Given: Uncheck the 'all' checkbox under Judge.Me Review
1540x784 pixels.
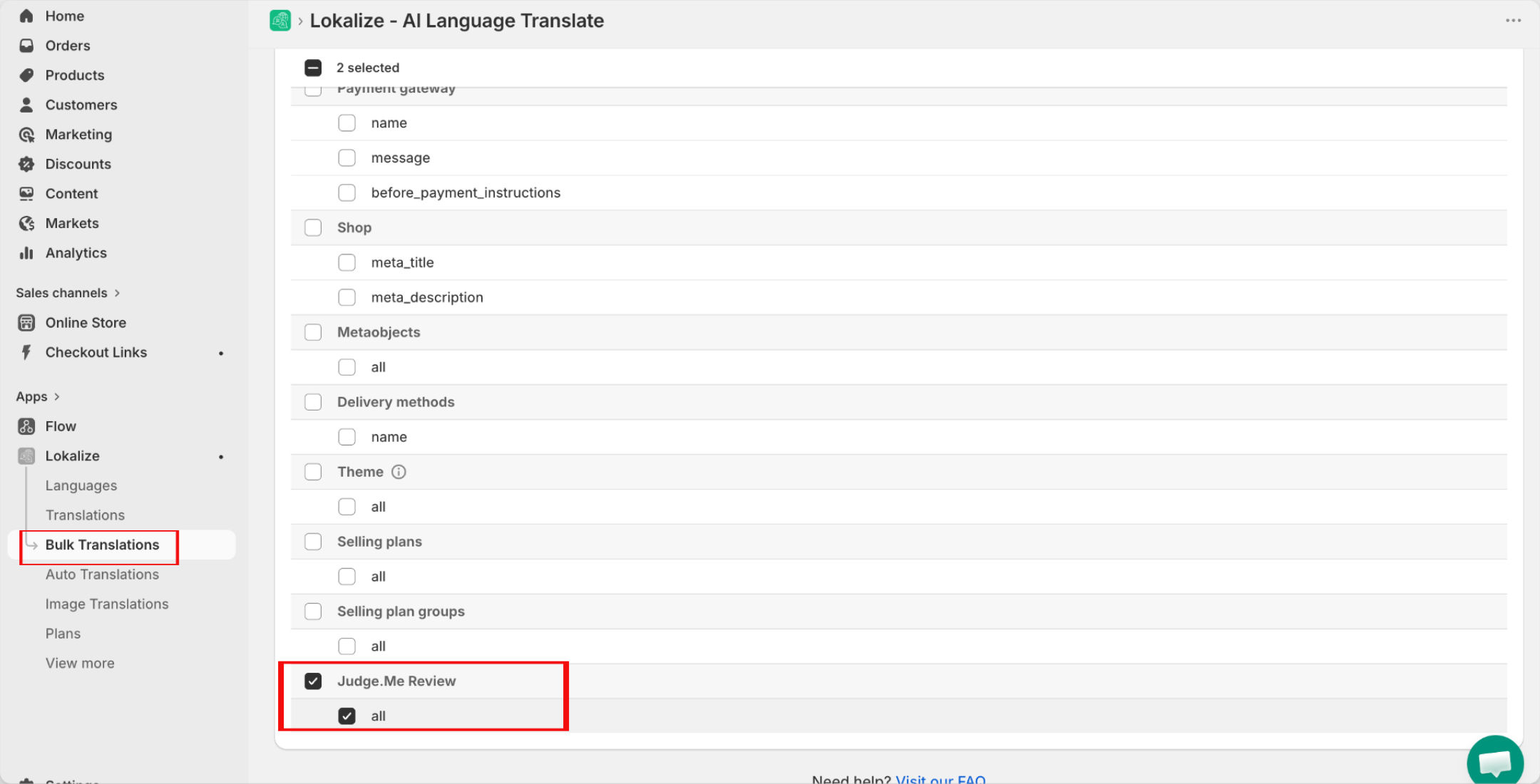Looking at the screenshot, I should pyautogui.click(x=347, y=716).
